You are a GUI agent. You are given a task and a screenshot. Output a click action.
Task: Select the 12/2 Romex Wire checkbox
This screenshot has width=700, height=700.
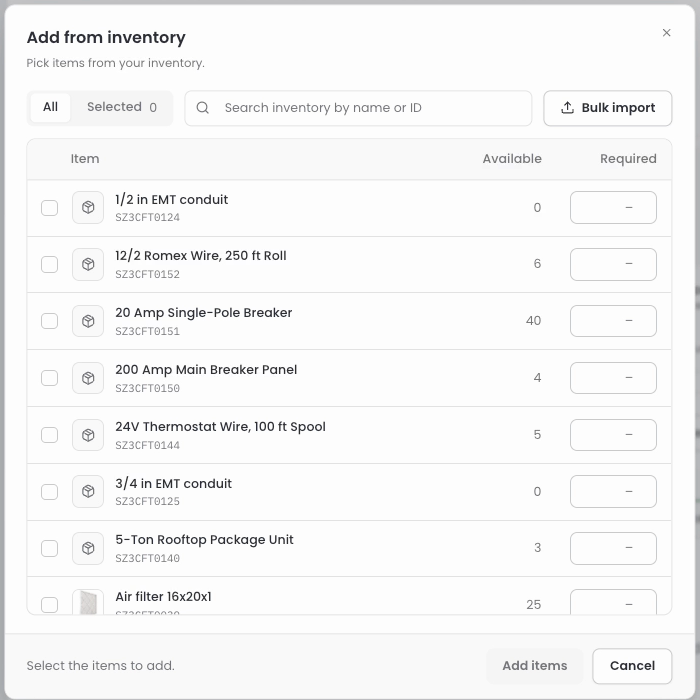(x=50, y=264)
